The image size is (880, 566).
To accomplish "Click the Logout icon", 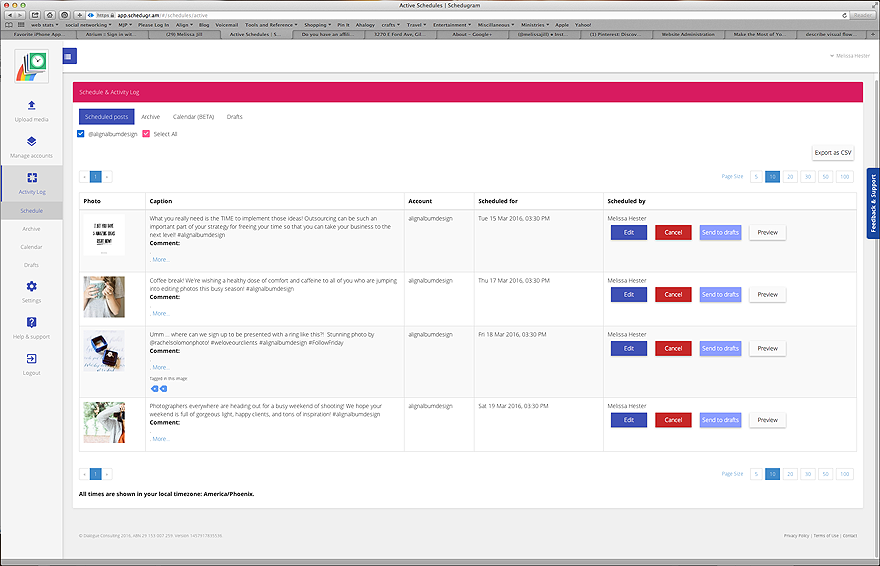I will pyautogui.click(x=31, y=358).
